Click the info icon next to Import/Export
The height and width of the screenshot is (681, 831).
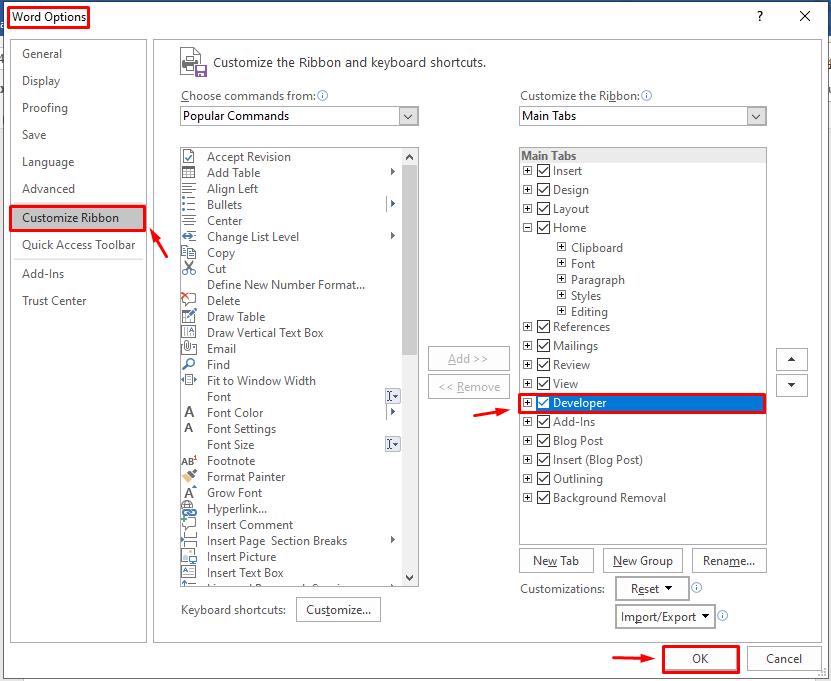(722, 615)
